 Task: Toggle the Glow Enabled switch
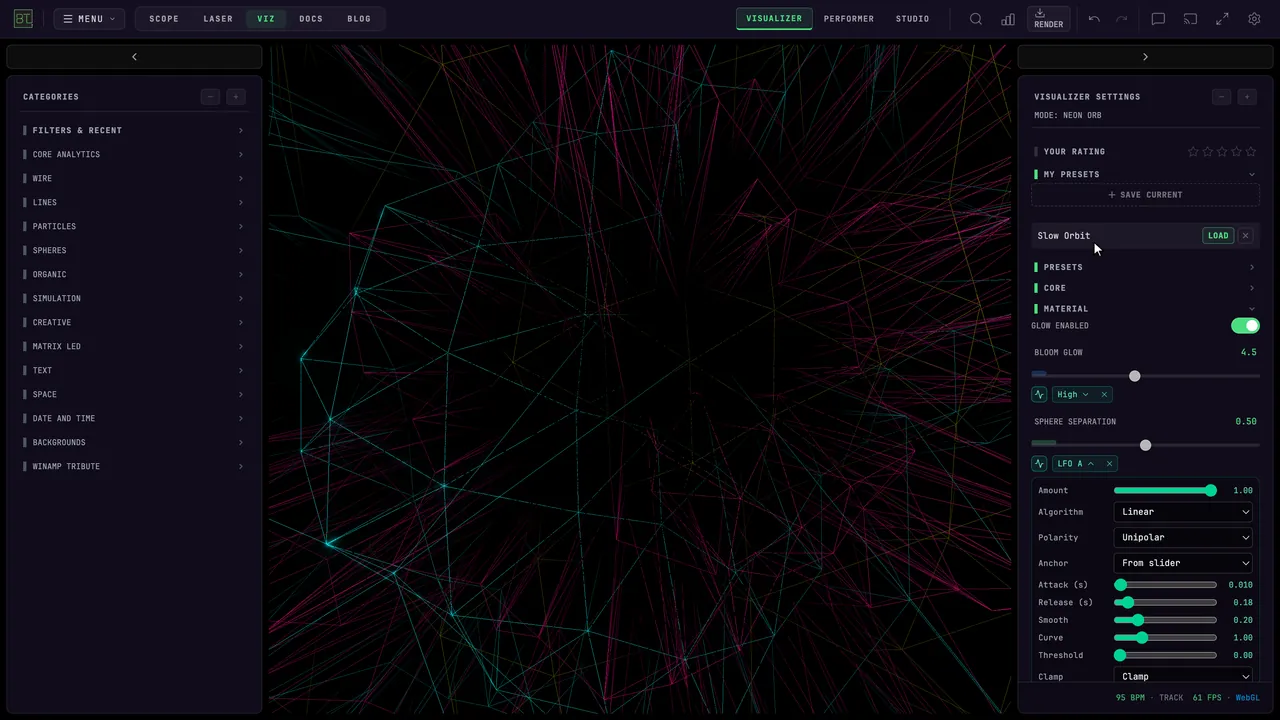point(1245,326)
